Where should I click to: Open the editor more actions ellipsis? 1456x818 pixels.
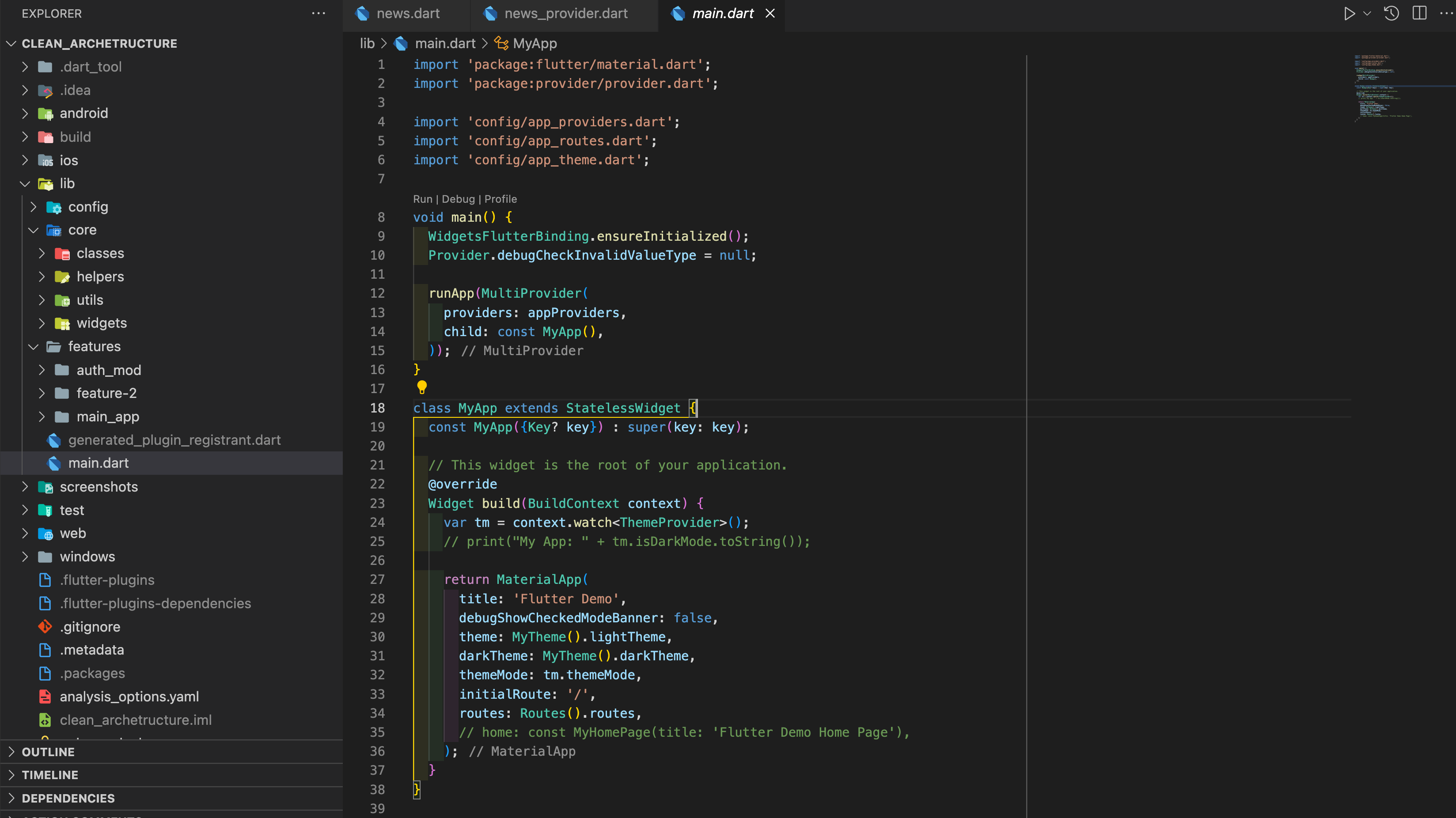(x=1446, y=14)
